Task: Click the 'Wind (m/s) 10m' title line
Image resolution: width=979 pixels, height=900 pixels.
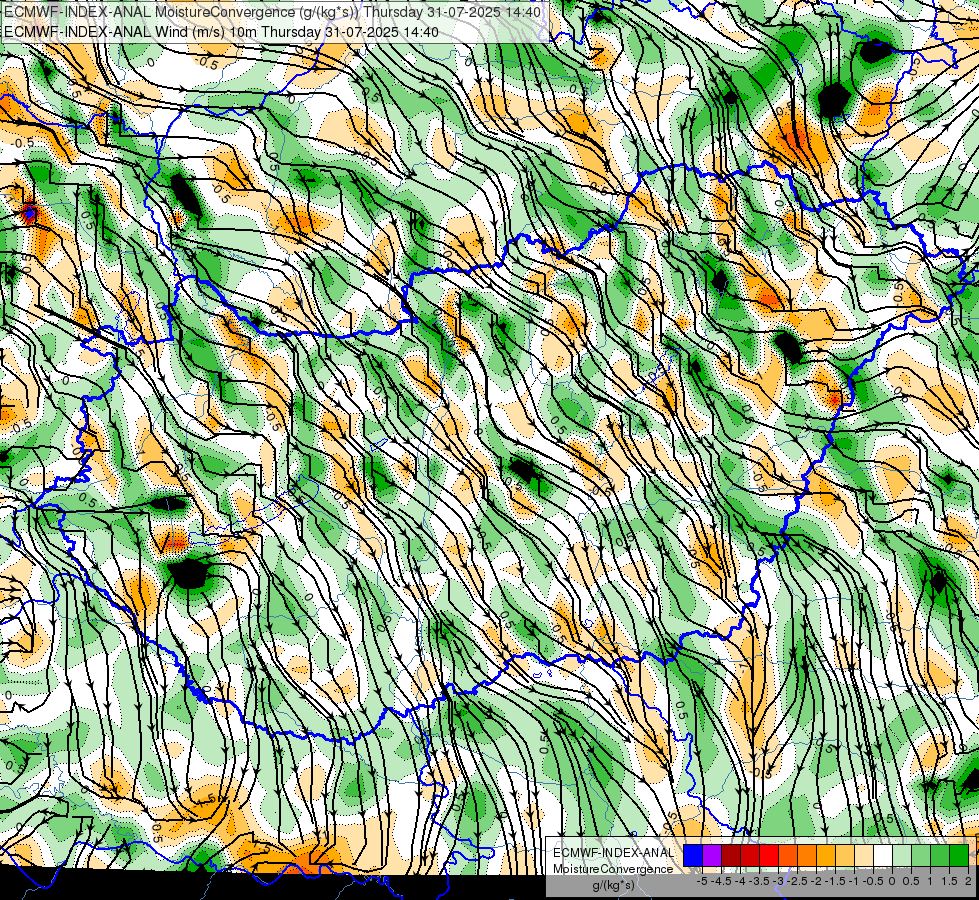Action: point(221,32)
